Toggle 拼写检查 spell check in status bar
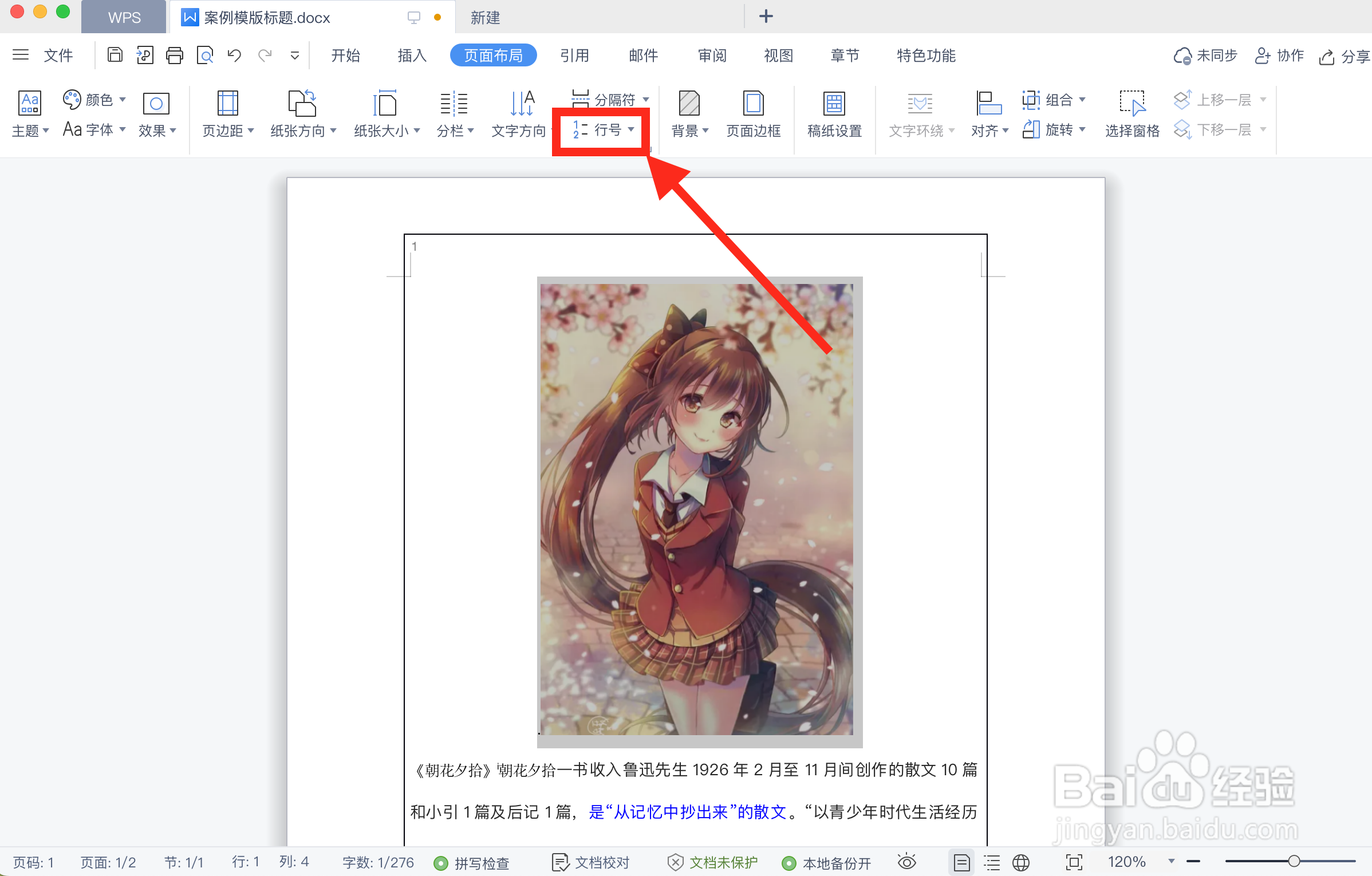This screenshot has height=876, width=1372. 472,862
